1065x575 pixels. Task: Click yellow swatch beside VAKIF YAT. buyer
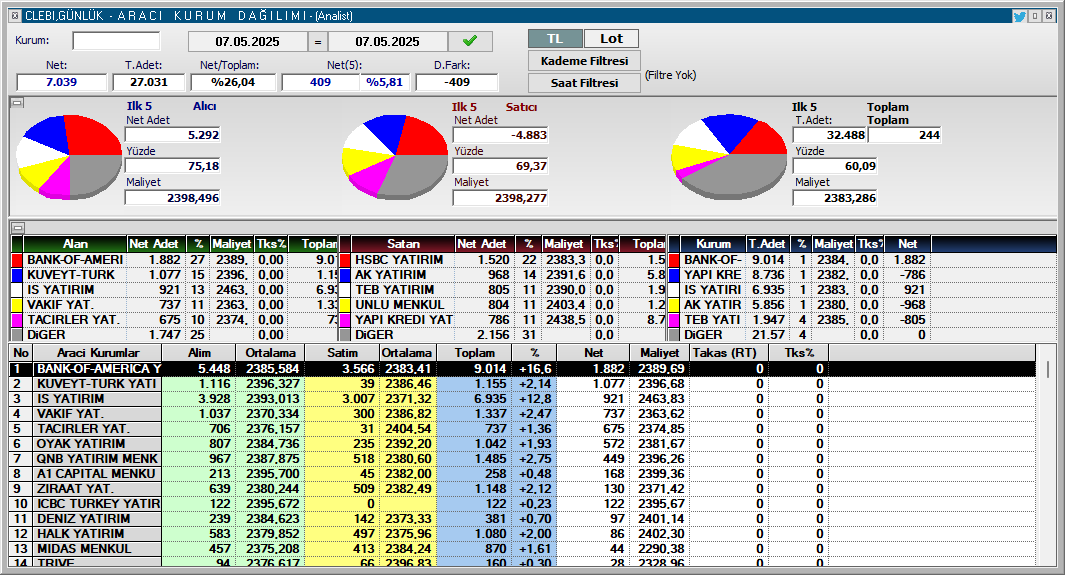18,305
